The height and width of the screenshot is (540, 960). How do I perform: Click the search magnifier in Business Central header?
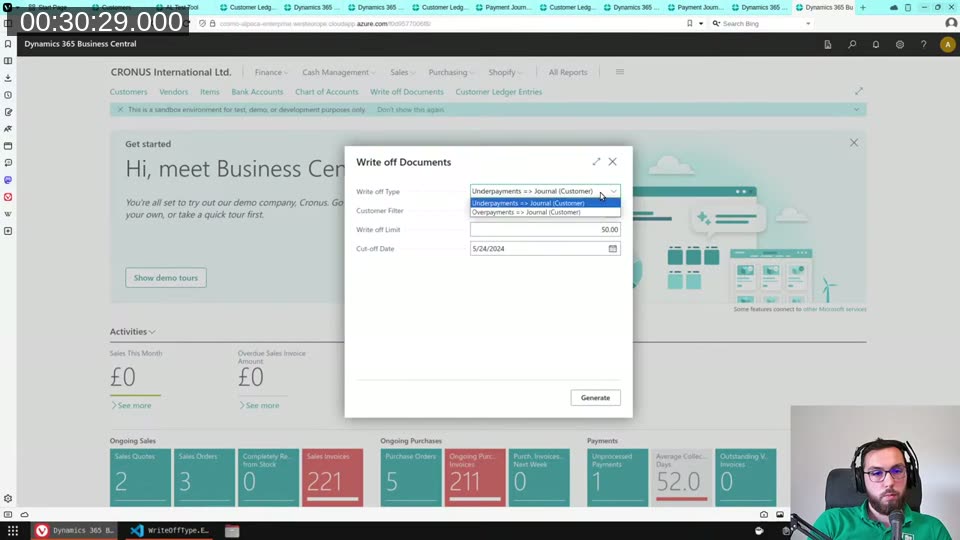[x=852, y=44]
